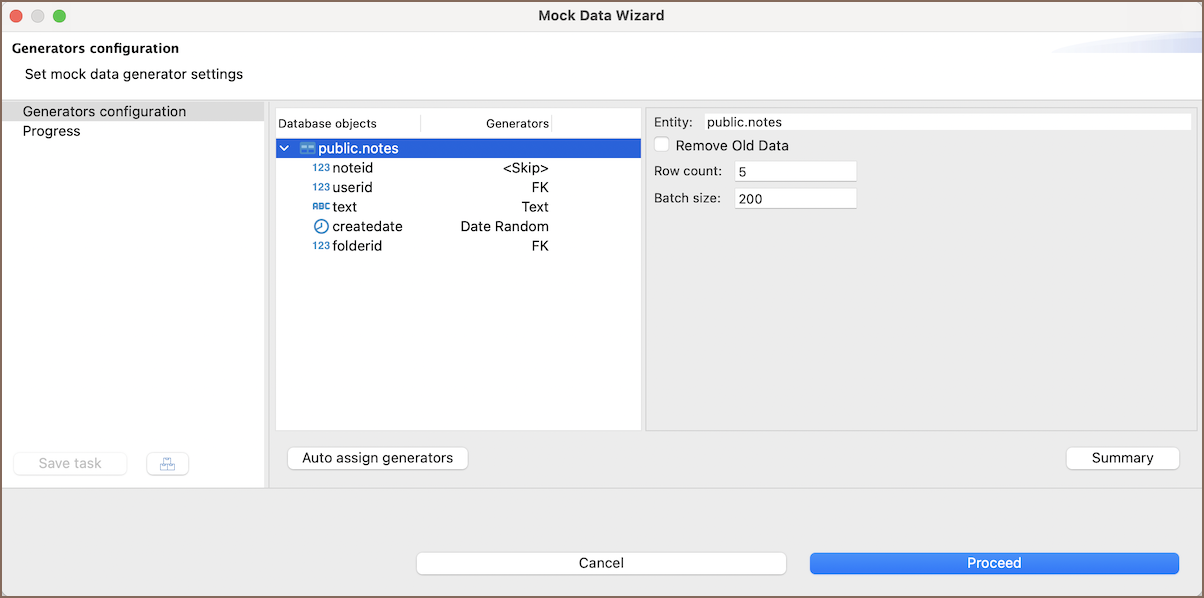
Task: Click the blue Proceed button
Action: click(x=994, y=563)
